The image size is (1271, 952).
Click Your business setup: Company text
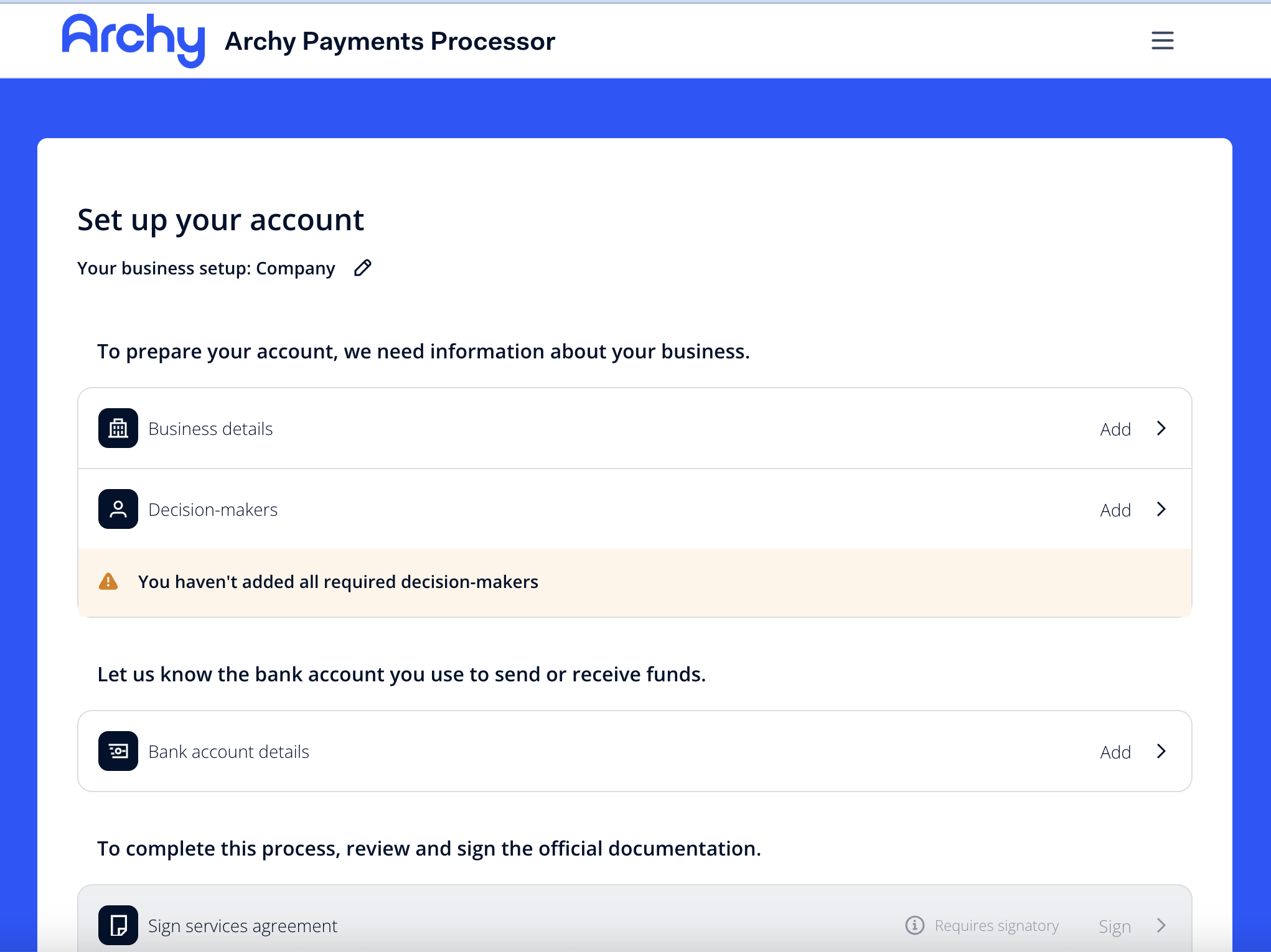point(206,268)
